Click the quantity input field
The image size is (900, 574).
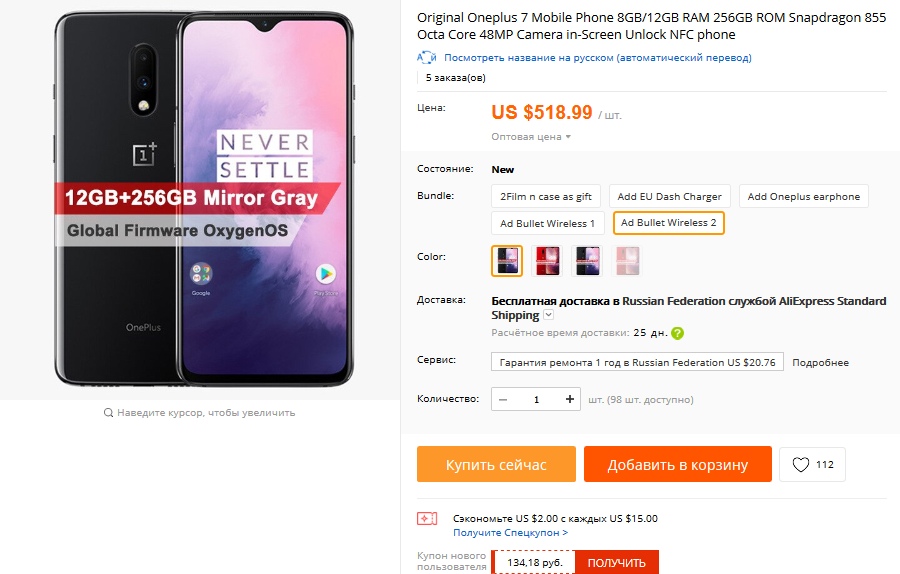tap(537, 400)
